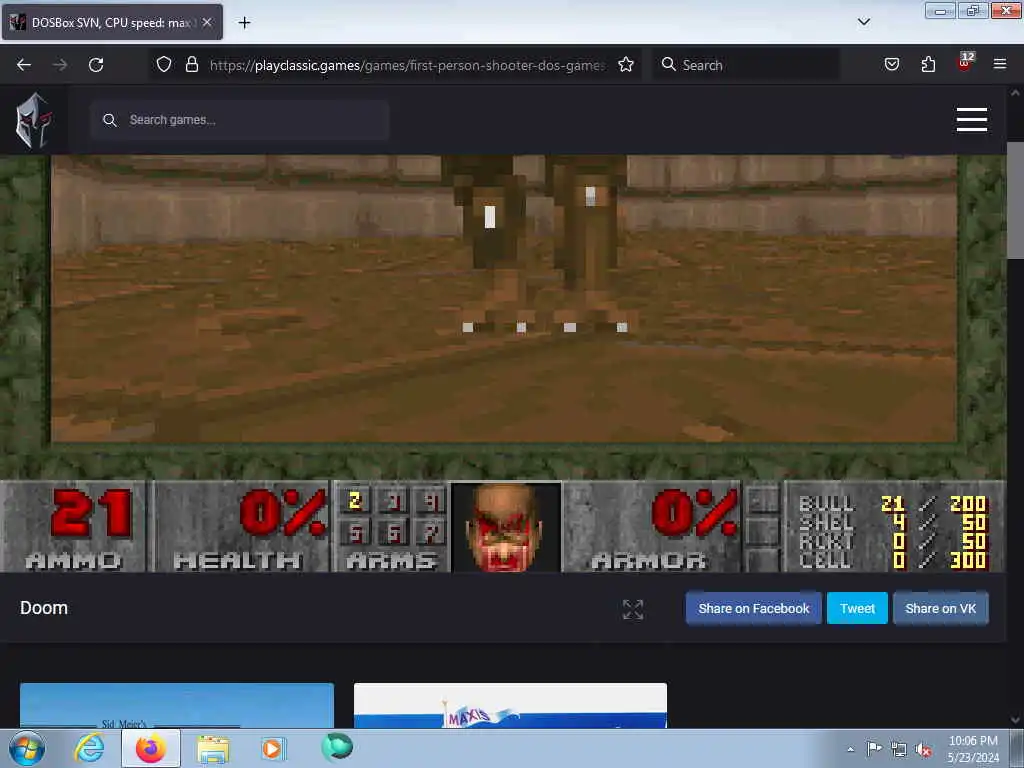Click Share on Facebook button
Image resolution: width=1024 pixels, height=768 pixels.
coord(754,609)
